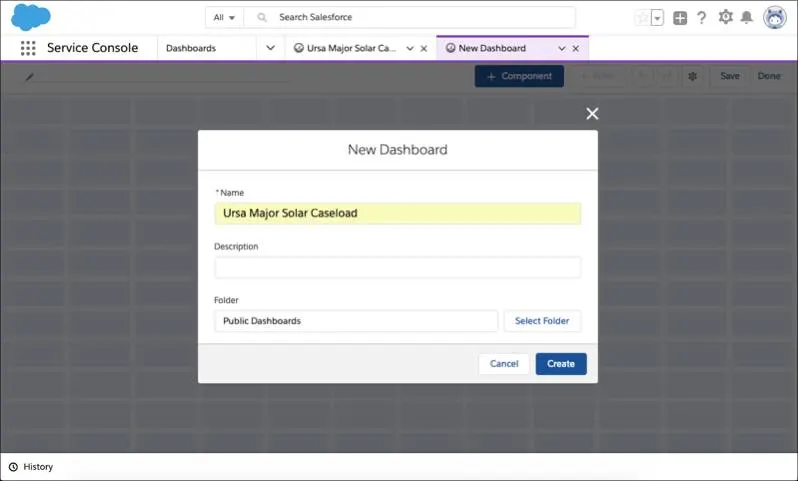Screen dimensions: 798x481
Task: Click the Folder field Public Dashboards
Action: click(356, 321)
